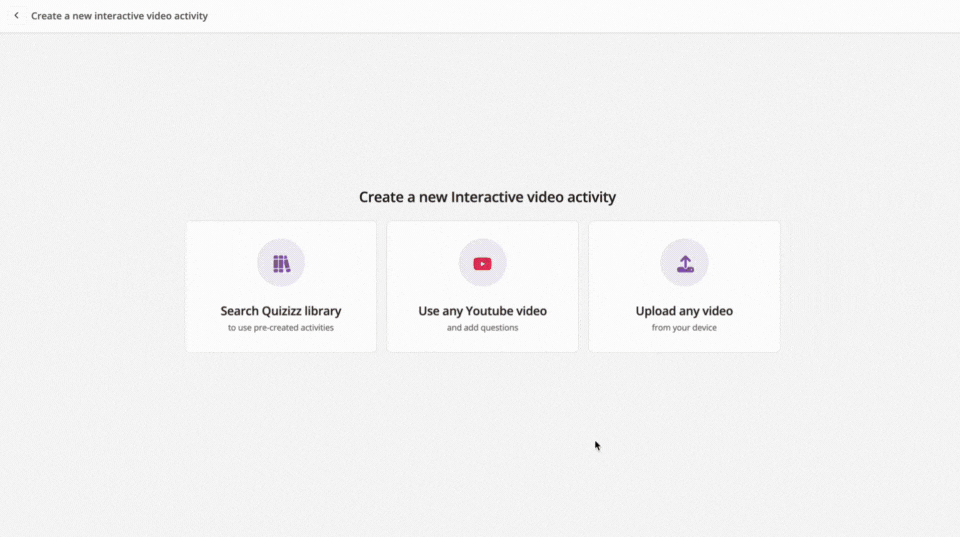Image resolution: width=960 pixels, height=537 pixels.
Task: Click the centered 'Create a new Interactive video activity' heading
Action: 487,197
